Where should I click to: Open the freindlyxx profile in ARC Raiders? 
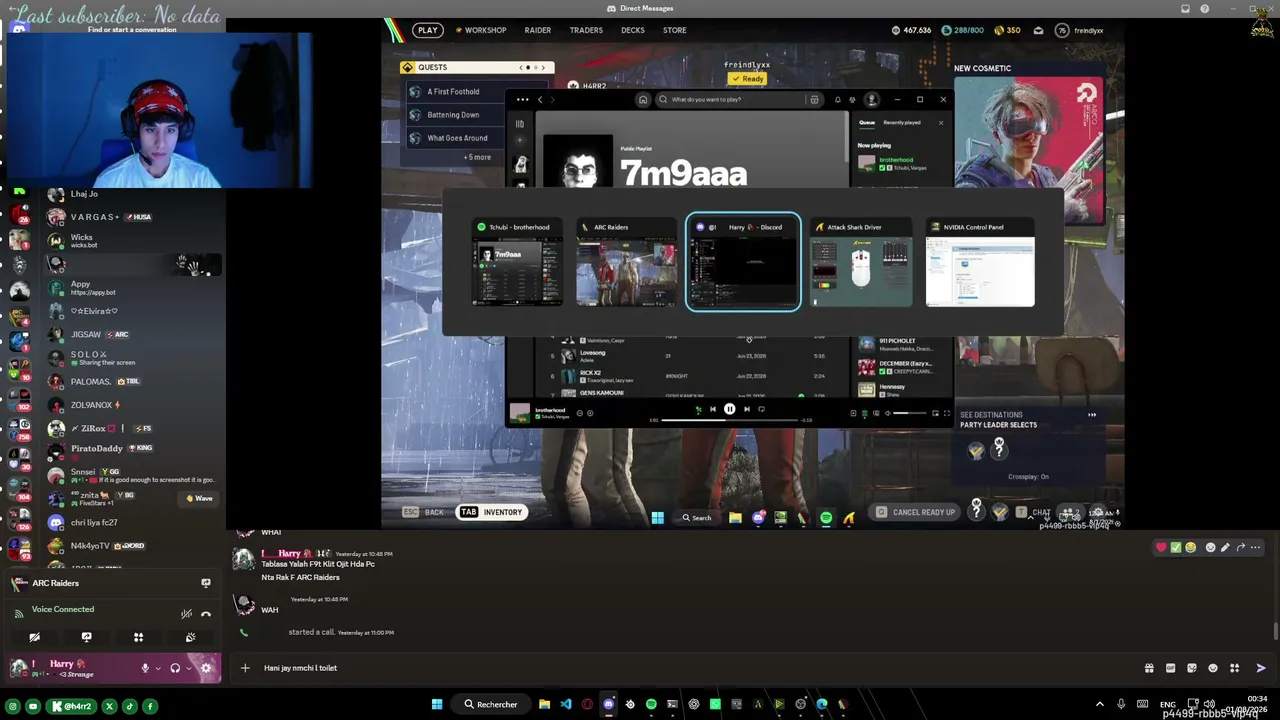[x=1080, y=30]
